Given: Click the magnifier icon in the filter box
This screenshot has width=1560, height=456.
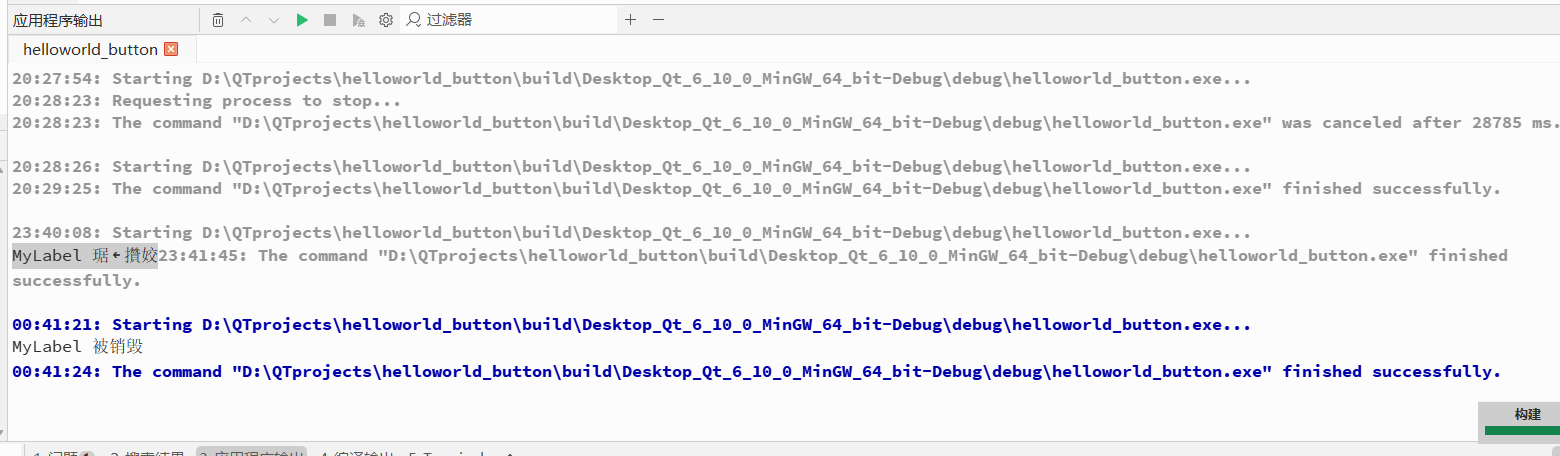Looking at the screenshot, I should pos(414,19).
